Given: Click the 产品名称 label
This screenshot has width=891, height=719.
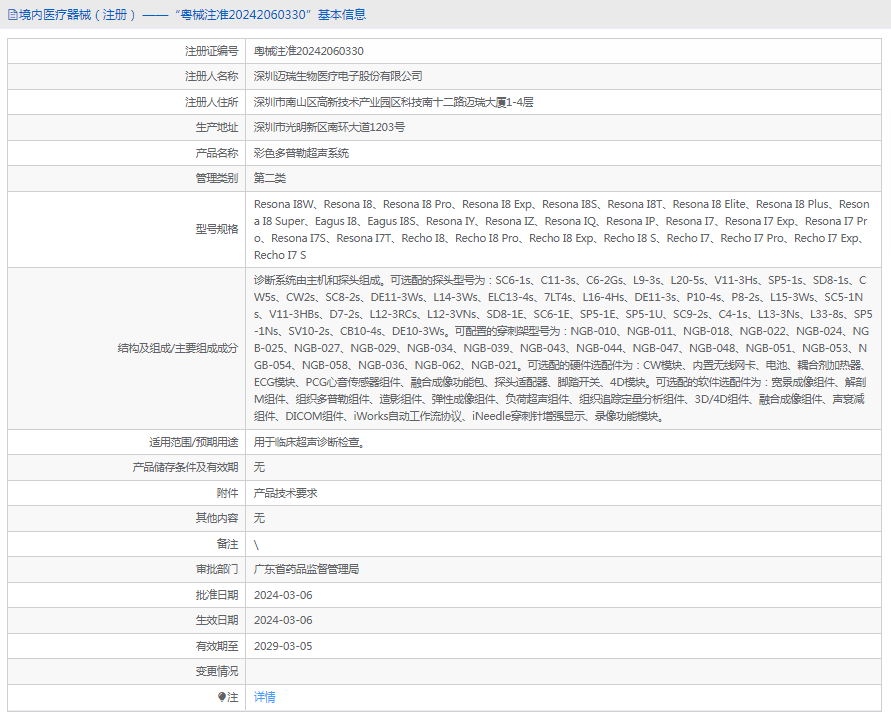Looking at the screenshot, I should click(x=217, y=153).
